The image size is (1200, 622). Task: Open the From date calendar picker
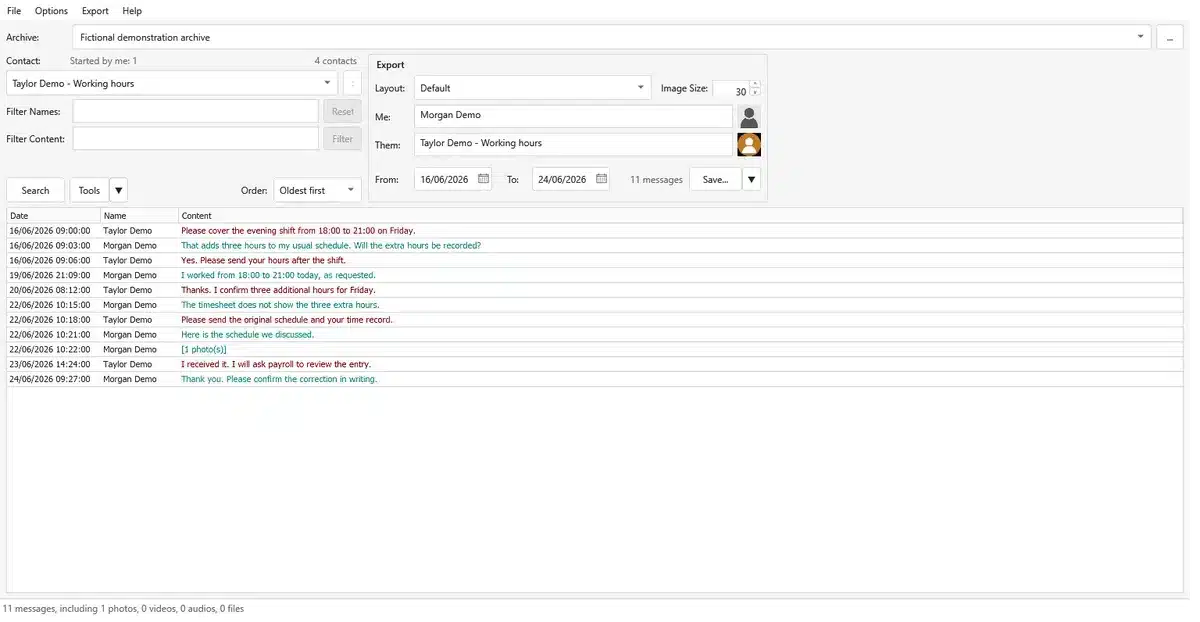(484, 179)
